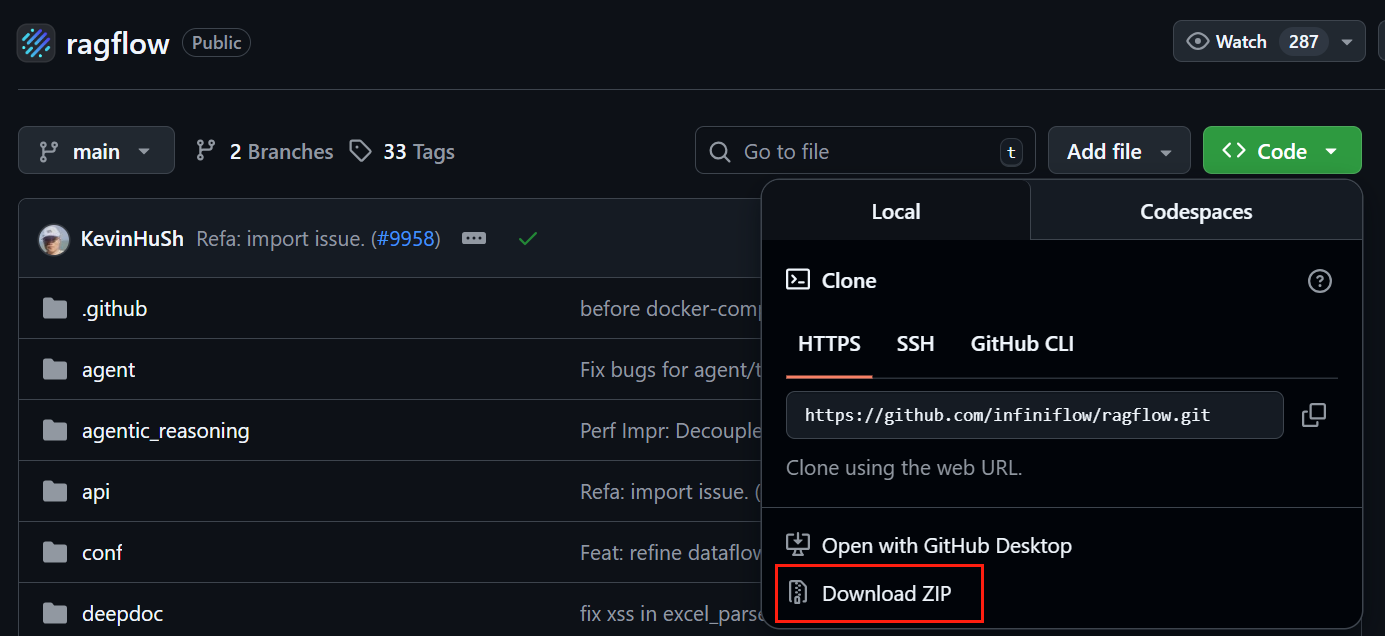Open the clone help question mark icon
Image resolution: width=1385 pixels, height=636 pixels.
click(x=1320, y=281)
